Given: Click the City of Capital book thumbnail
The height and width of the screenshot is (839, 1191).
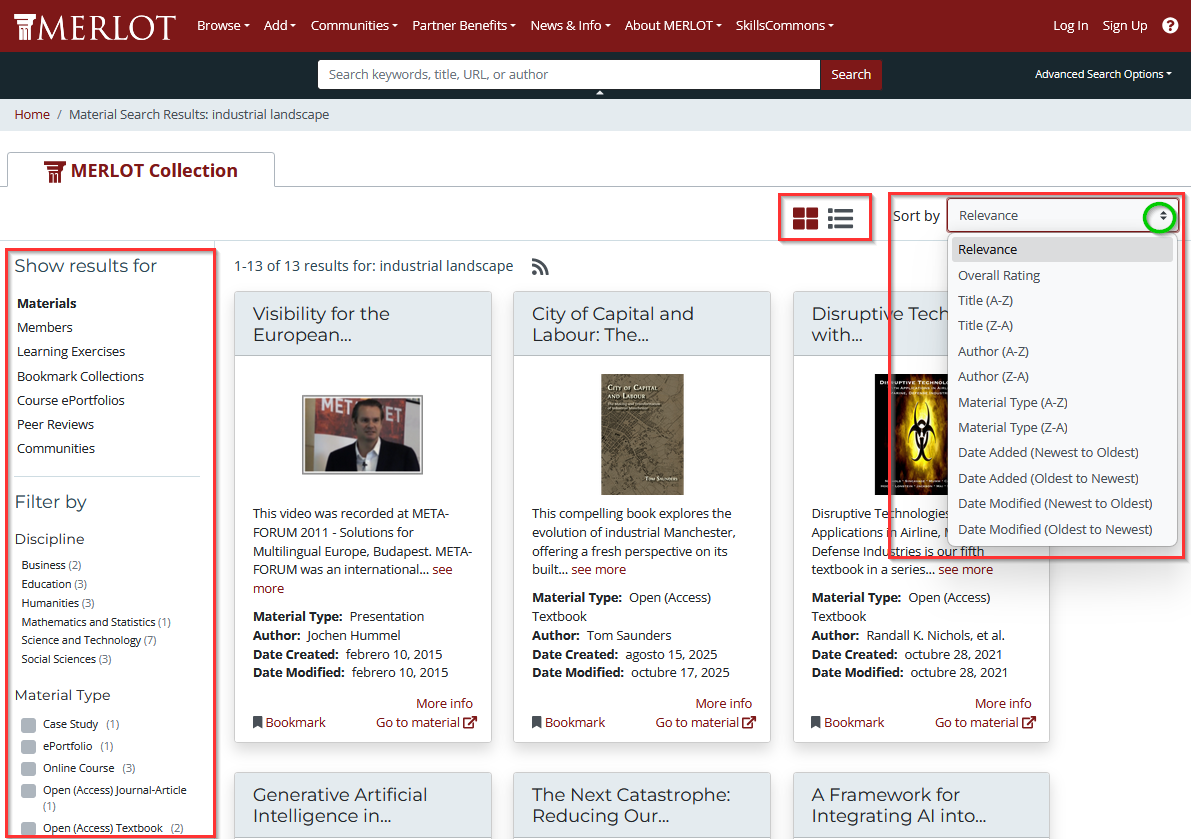Looking at the screenshot, I should tap(641, 434).
